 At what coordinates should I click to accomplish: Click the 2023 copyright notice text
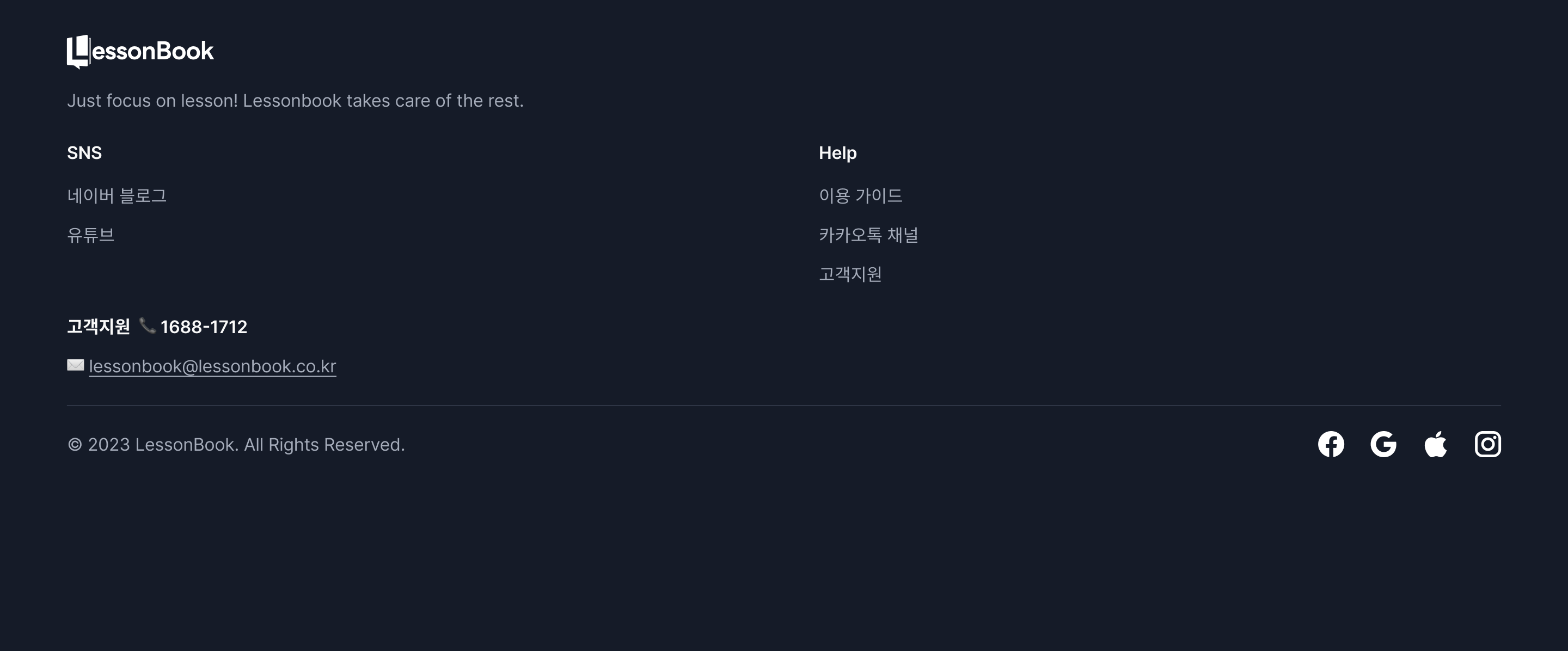(x=236, y=445)
